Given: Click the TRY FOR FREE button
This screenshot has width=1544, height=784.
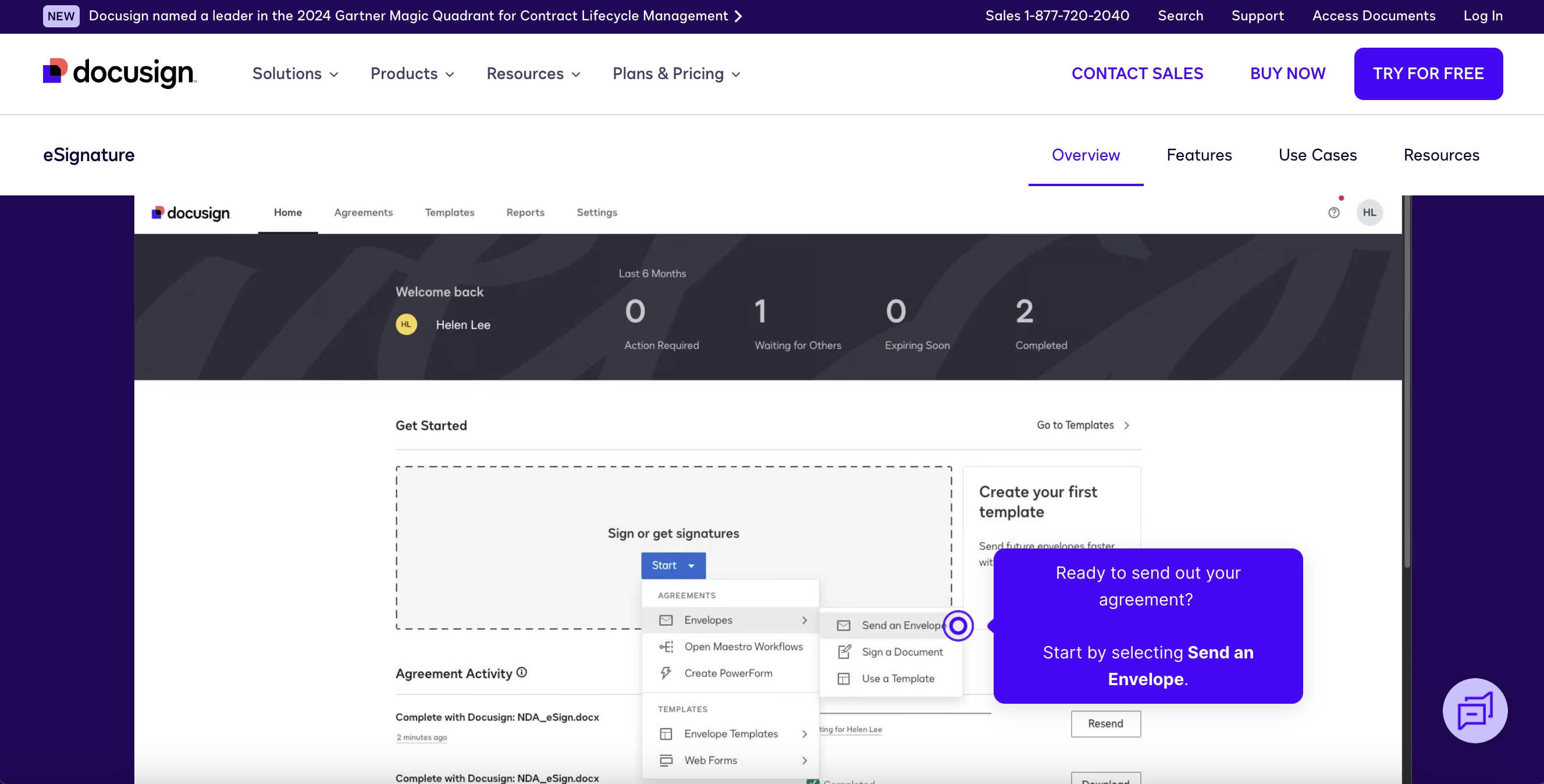Looking at the screenshot, I should tap(1428, 73).
